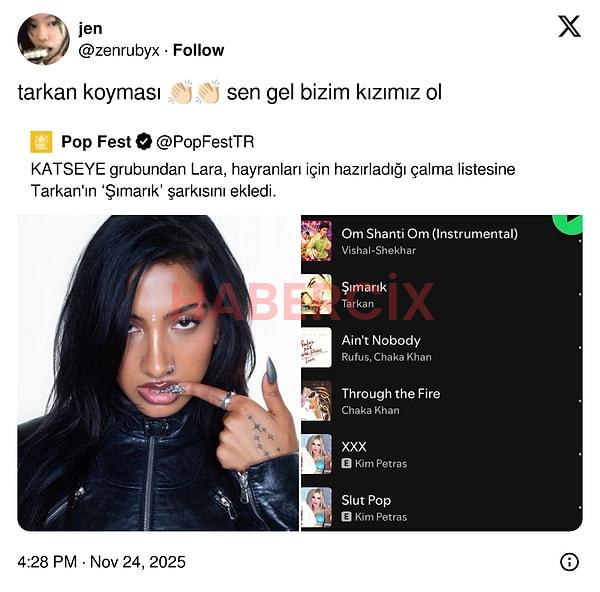
Task: Open the Lara portrait photo
Action: (x=158, y=373)
